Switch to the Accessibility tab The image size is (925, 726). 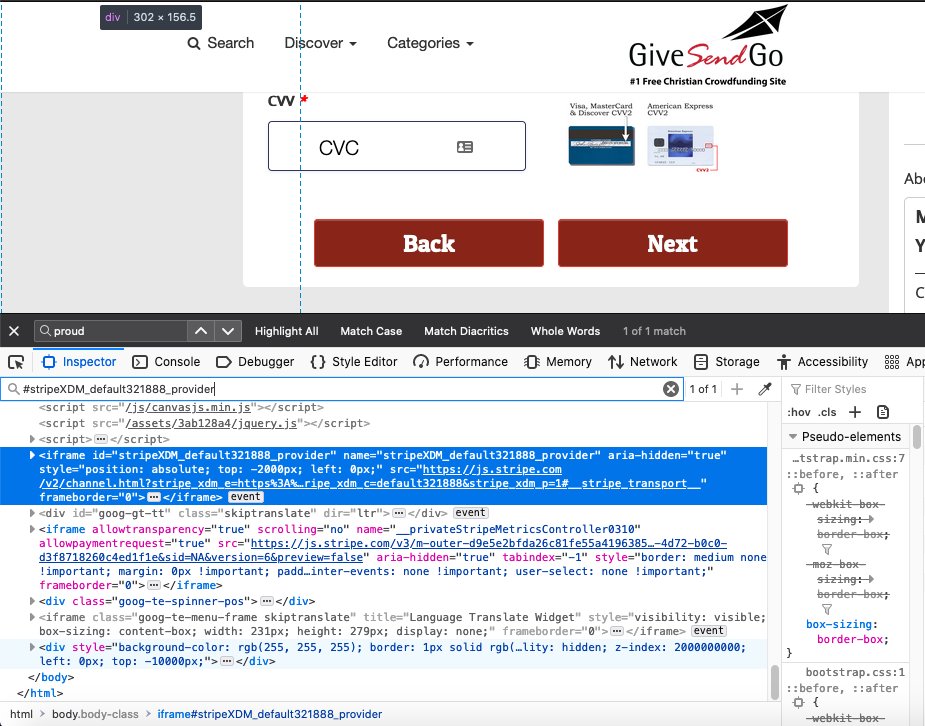tap(822, 362)
